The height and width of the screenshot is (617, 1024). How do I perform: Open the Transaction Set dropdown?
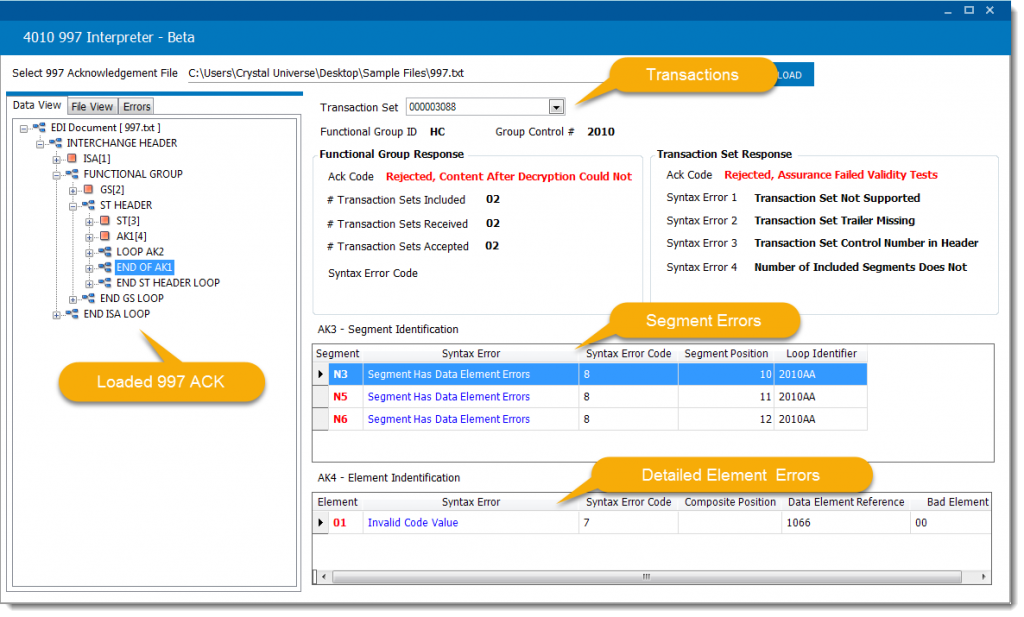[x=555, y=106]
